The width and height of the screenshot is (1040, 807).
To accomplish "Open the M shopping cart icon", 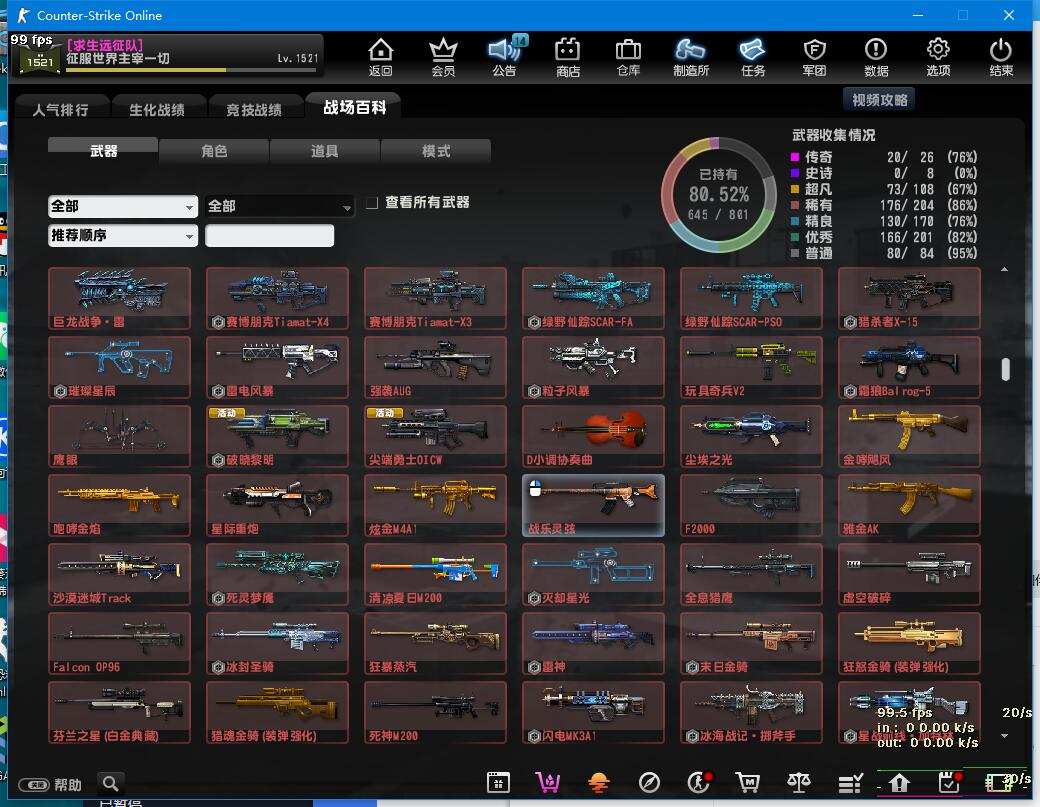I will click(748, 782).
